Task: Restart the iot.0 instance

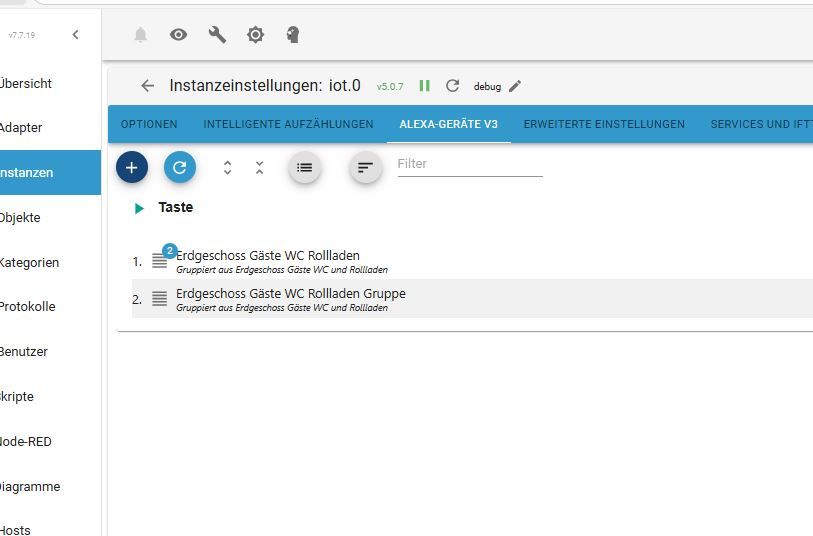Action: (453, 86)
